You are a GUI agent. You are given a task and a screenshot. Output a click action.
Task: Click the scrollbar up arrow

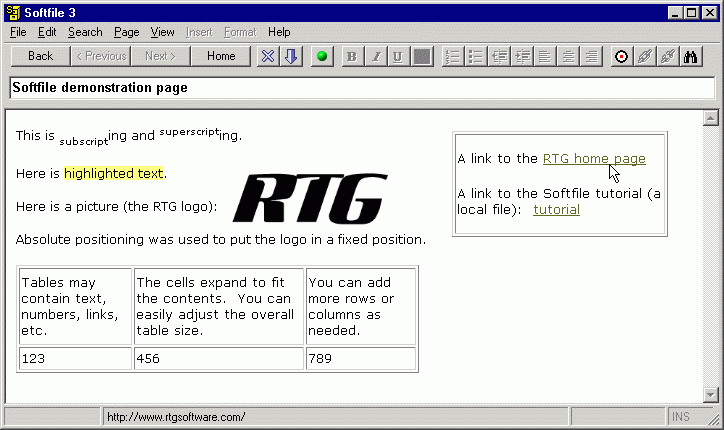(711, 118)
